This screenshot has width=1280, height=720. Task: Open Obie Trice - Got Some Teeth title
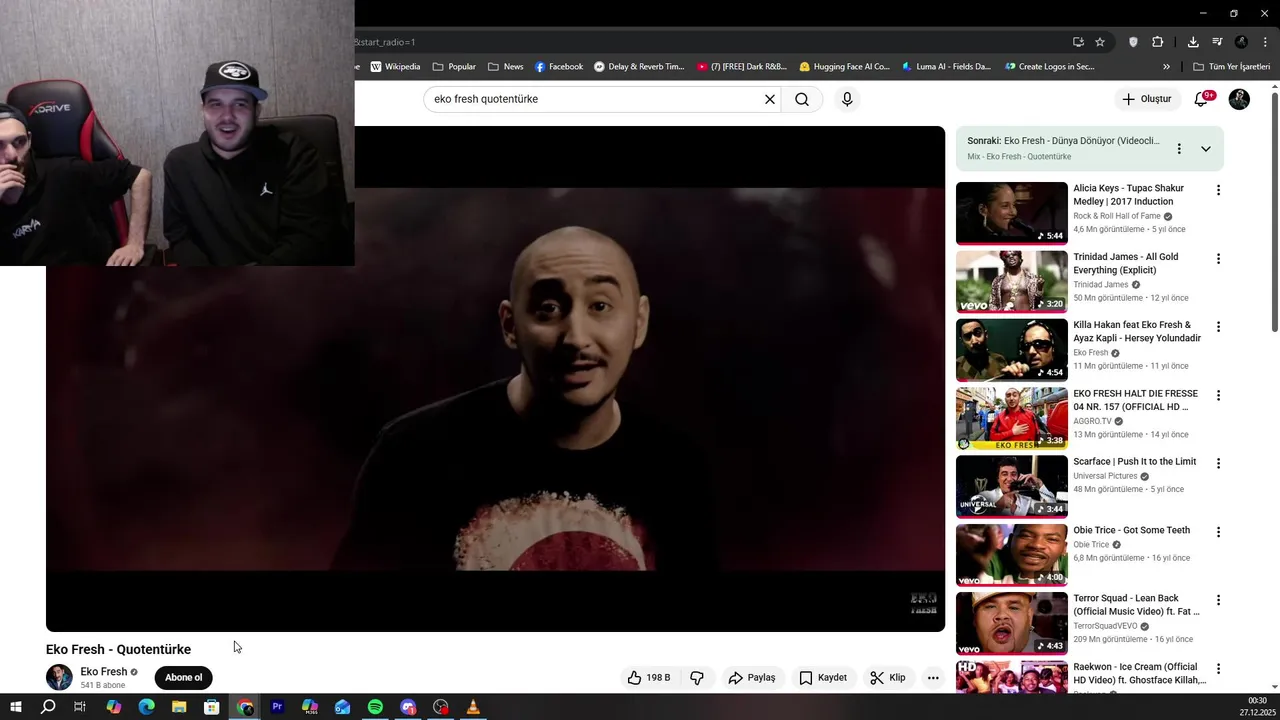pyautogui.click(x=1132, y=530)
